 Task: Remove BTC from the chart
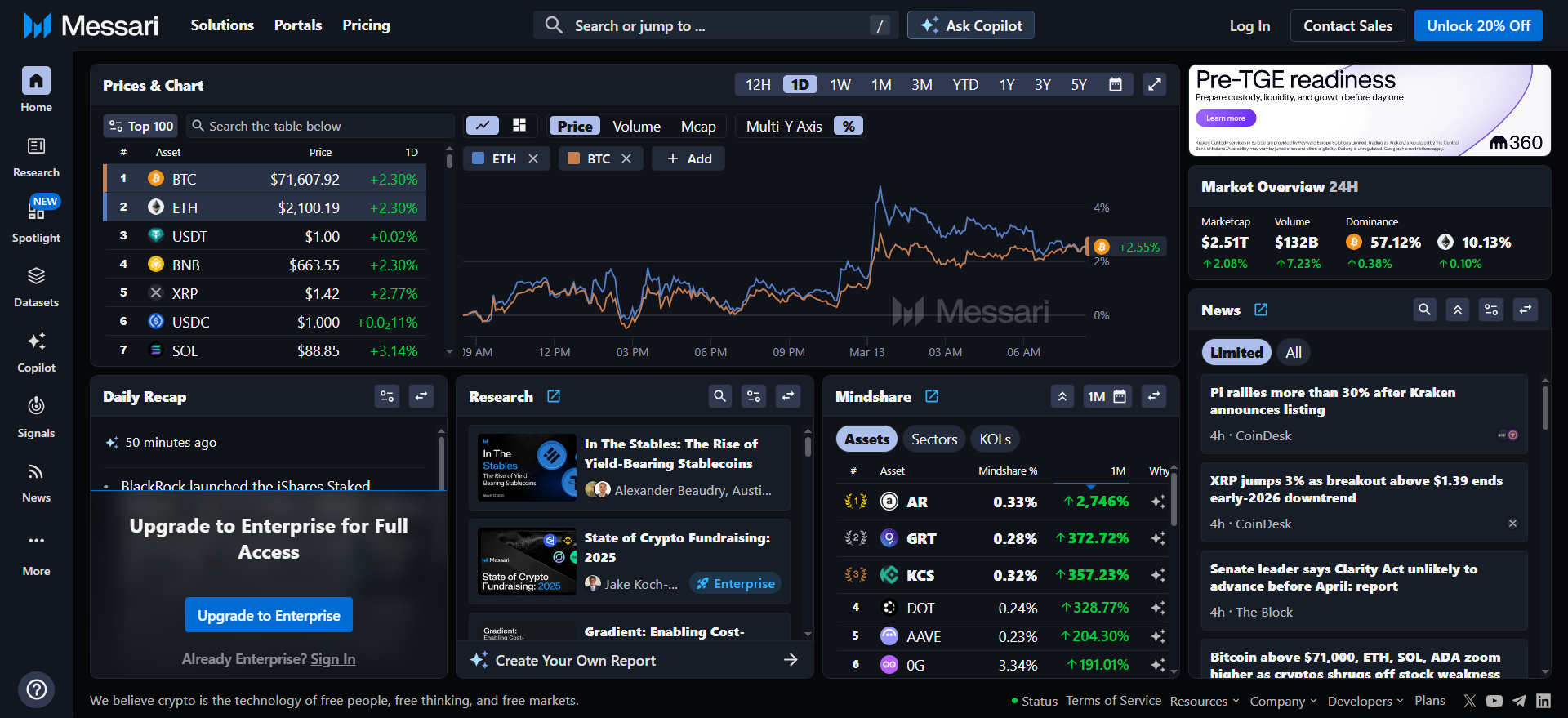pyautogui.click(x=626, y=158)
